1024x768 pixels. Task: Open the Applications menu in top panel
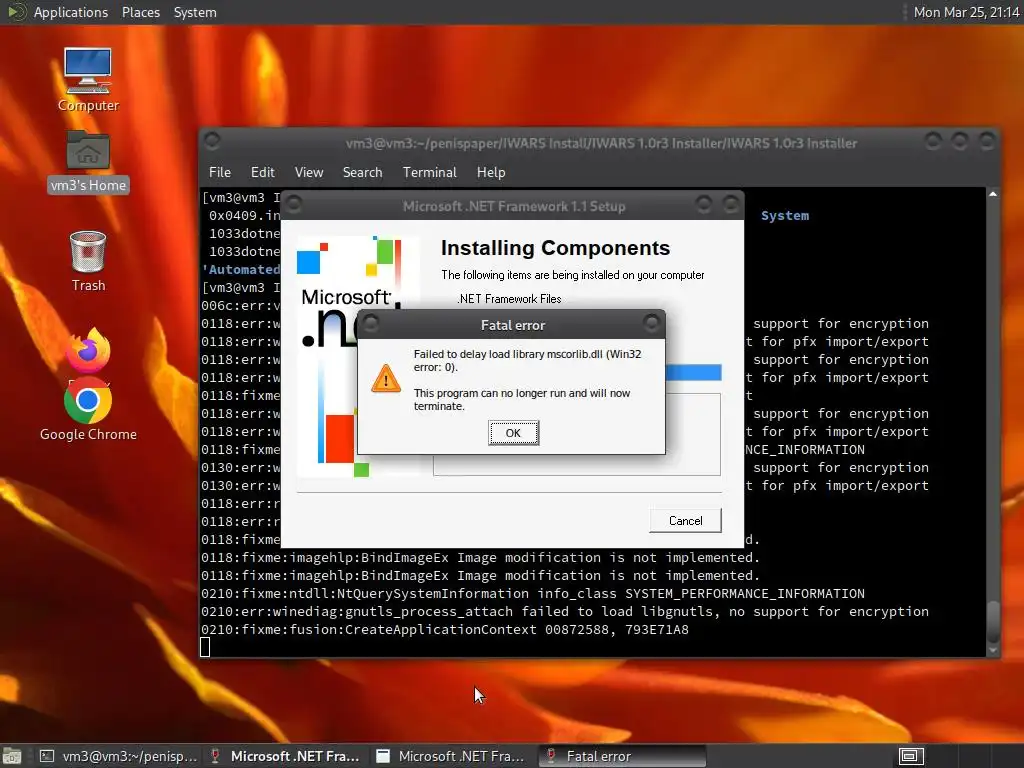(x=71, y=12)
